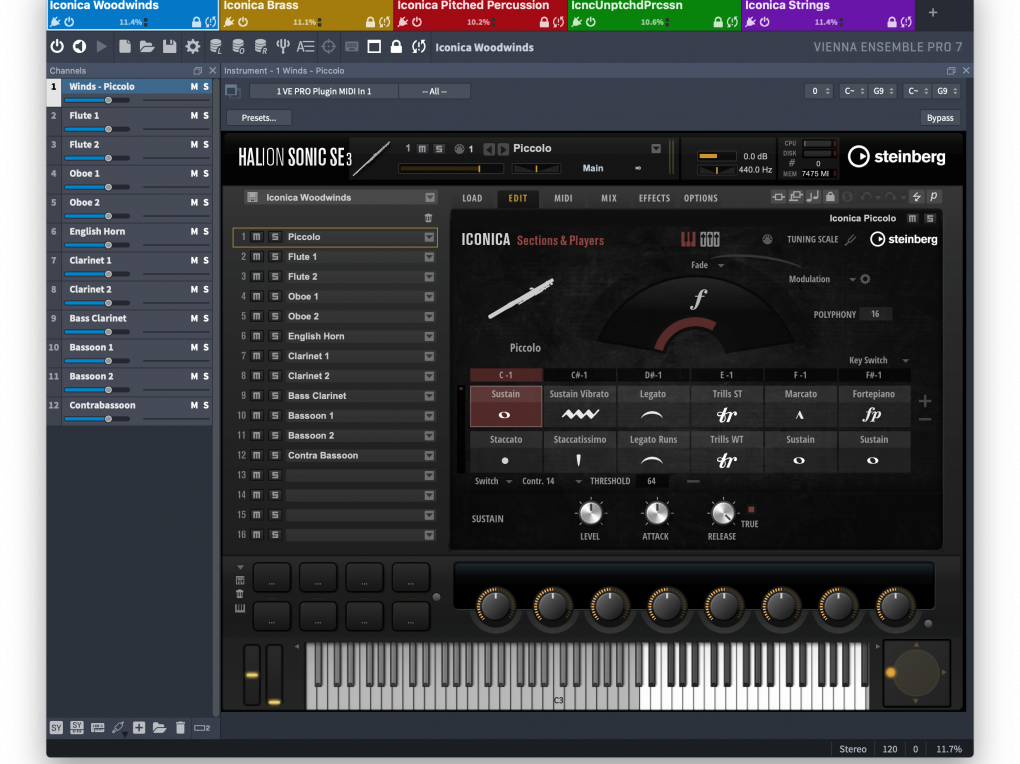
Task: Switch to the MIDI tab
Action: point(563,198)
